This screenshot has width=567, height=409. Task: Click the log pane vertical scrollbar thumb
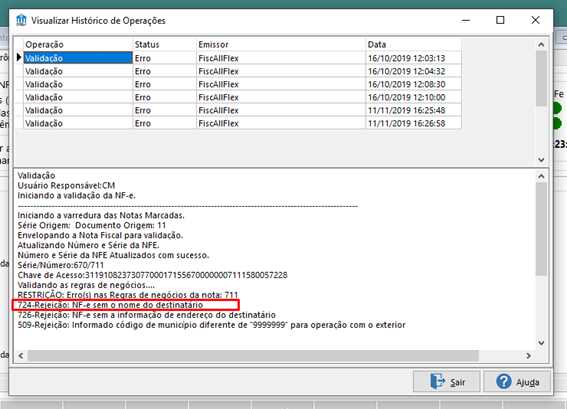(x=541, y=229)
